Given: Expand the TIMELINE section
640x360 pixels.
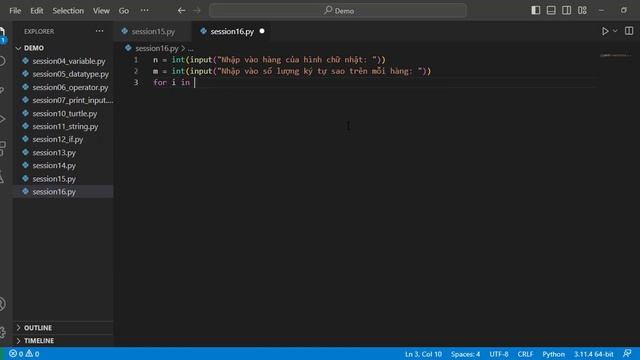Looking at the screenshot, I should click(64, 340).
